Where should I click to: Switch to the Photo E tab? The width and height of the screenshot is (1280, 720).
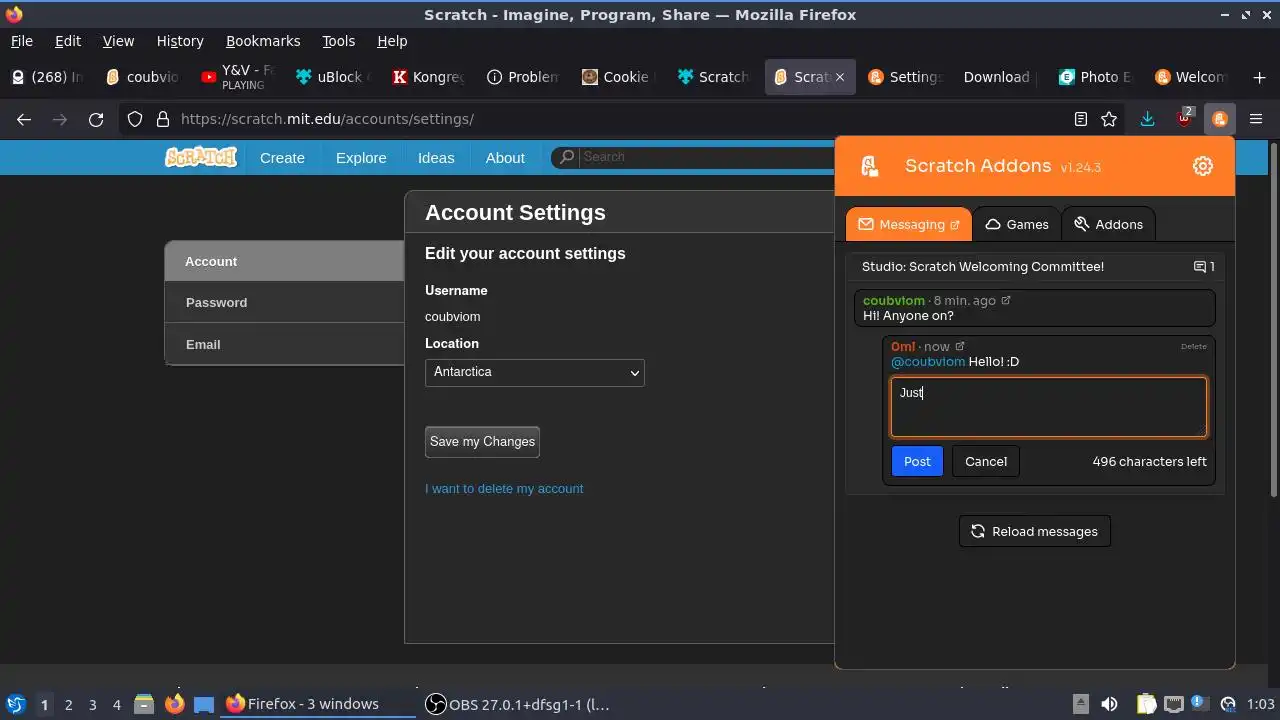[1094, 77]
